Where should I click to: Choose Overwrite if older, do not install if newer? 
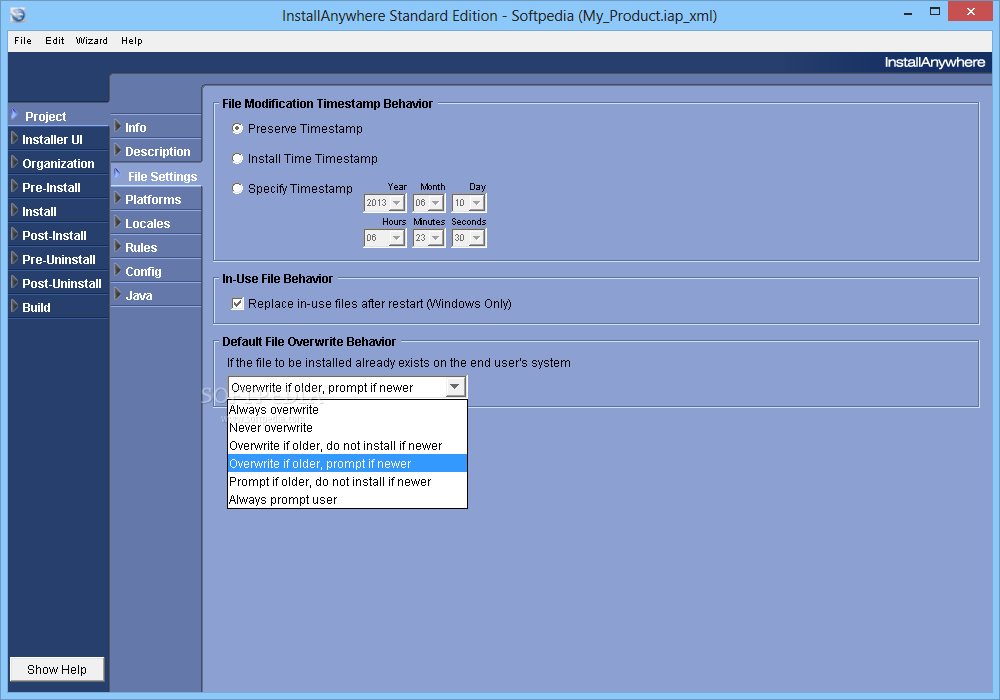tap(348, 446)
